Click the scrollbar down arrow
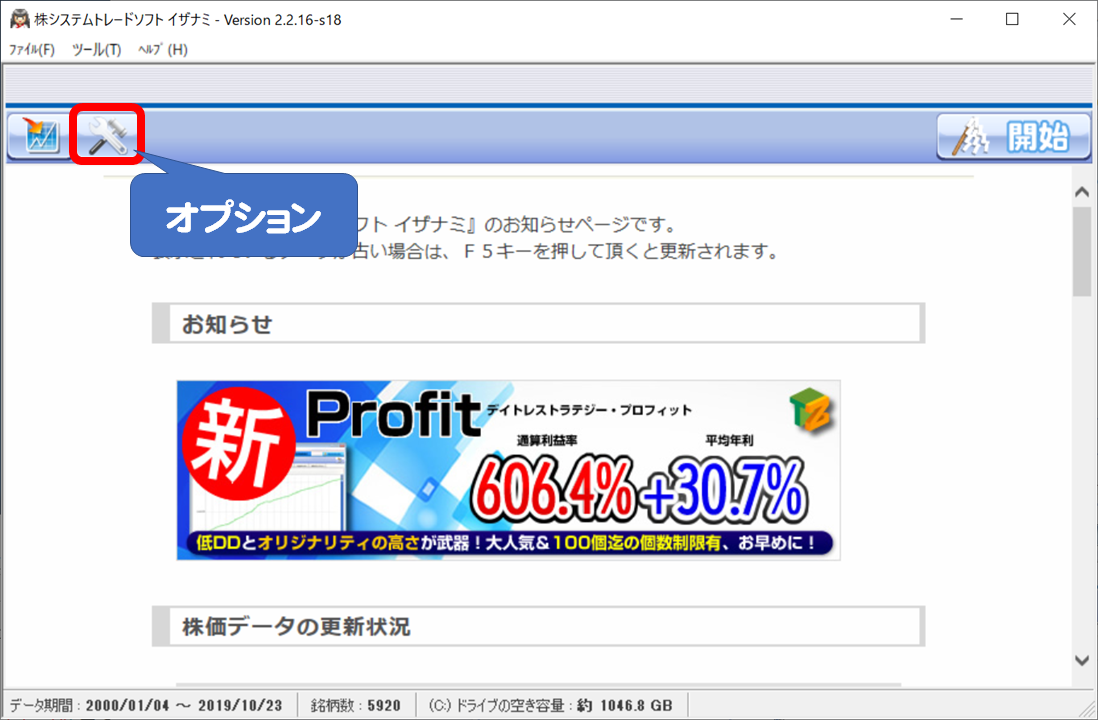The height and width of the screenshot is (720, 1098). (x=1082, y=660)
